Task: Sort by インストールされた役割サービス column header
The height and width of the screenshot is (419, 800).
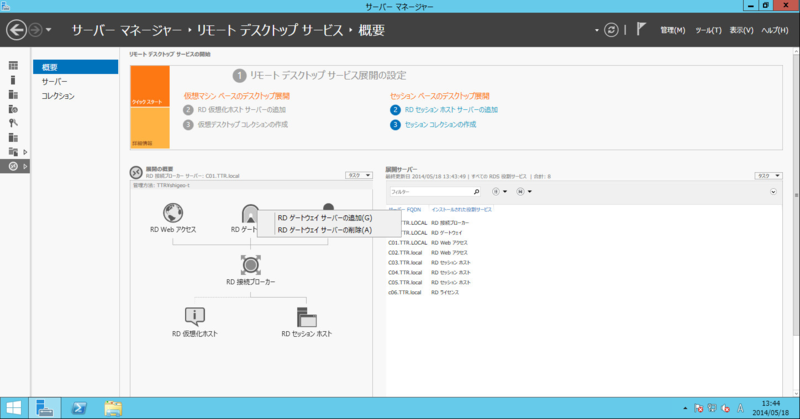Action: 462,209
